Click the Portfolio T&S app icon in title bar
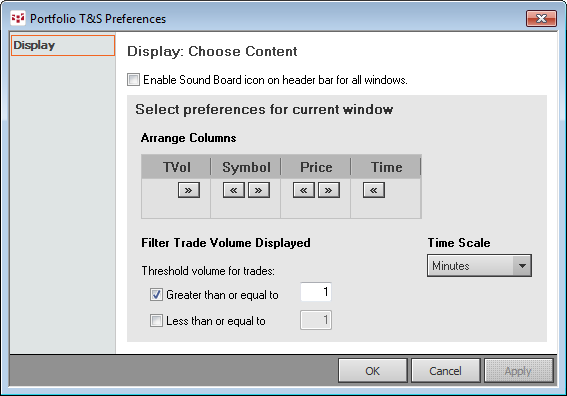The width and height of the screenshot is (567, 396). pyautogui.click(x=18, y=18)
